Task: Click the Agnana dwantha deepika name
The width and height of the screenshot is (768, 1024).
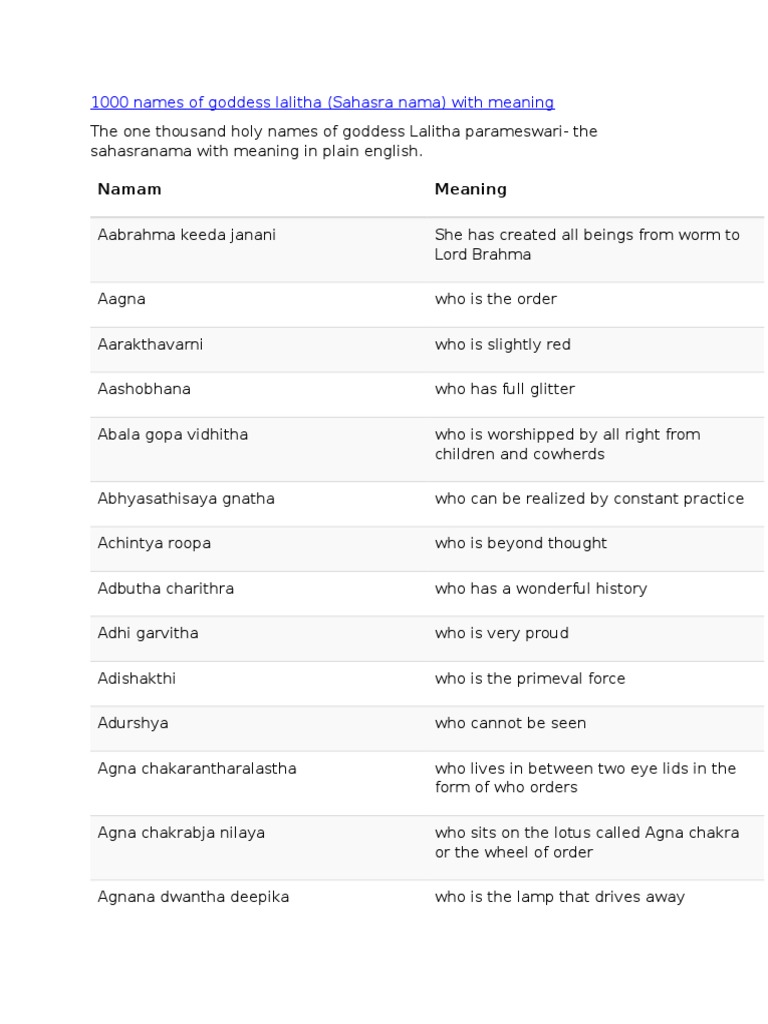Action: [193, 897]
